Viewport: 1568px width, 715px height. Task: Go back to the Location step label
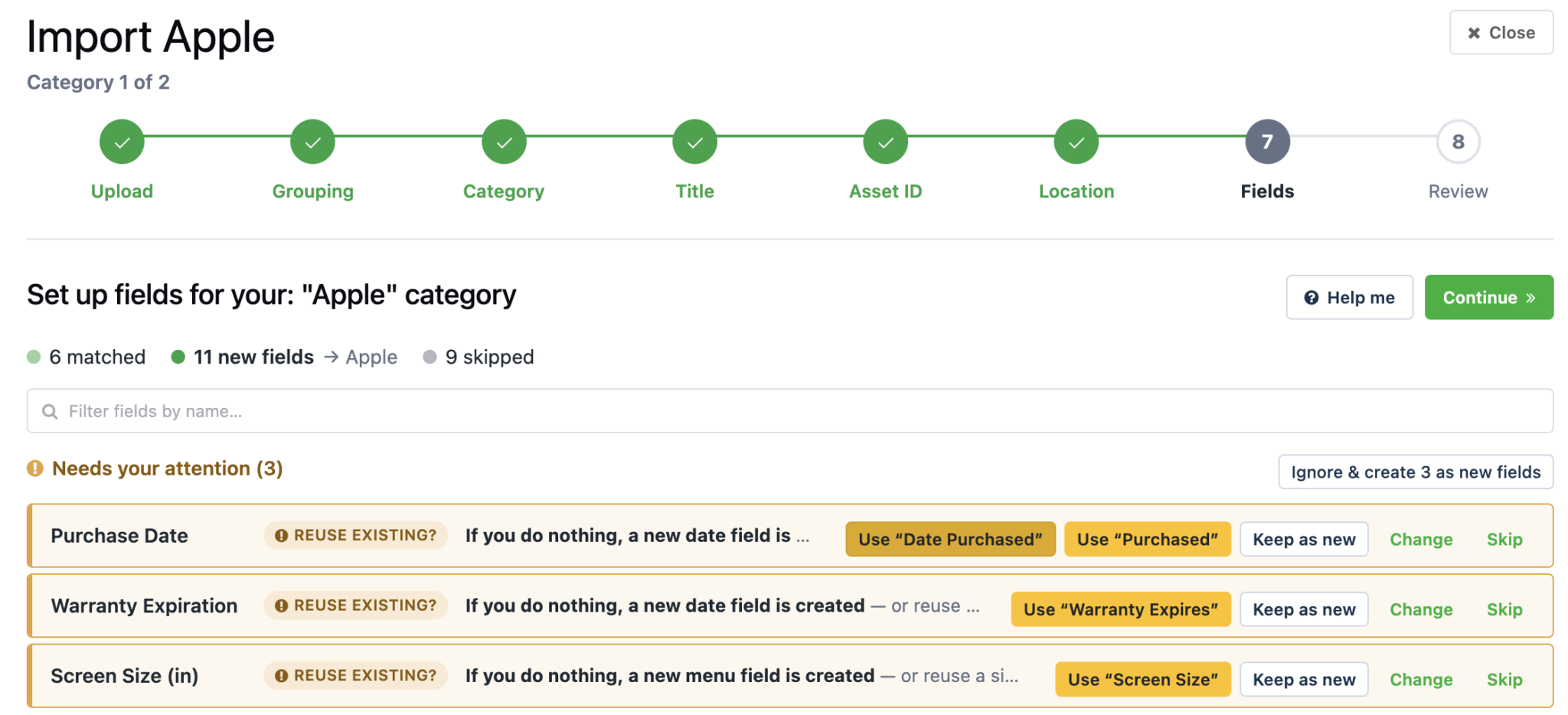pyautogui.click(x=1076, y=191)
